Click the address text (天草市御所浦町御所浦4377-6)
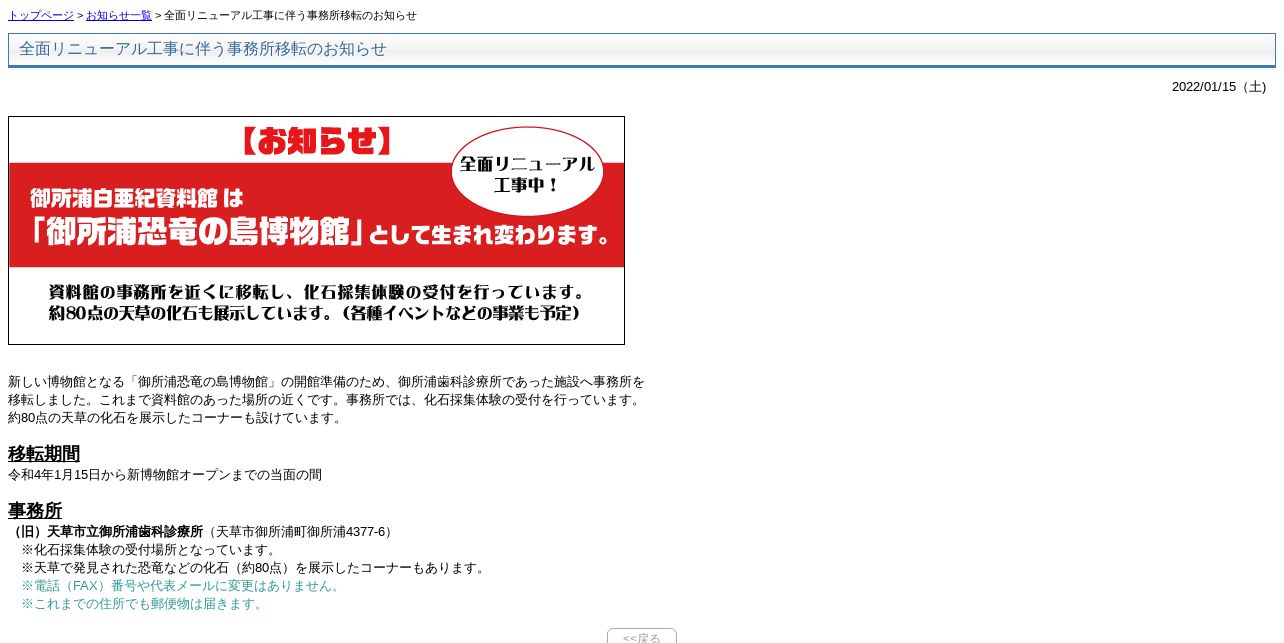Viewport: 1284px width, 643px height. point(300,532)
